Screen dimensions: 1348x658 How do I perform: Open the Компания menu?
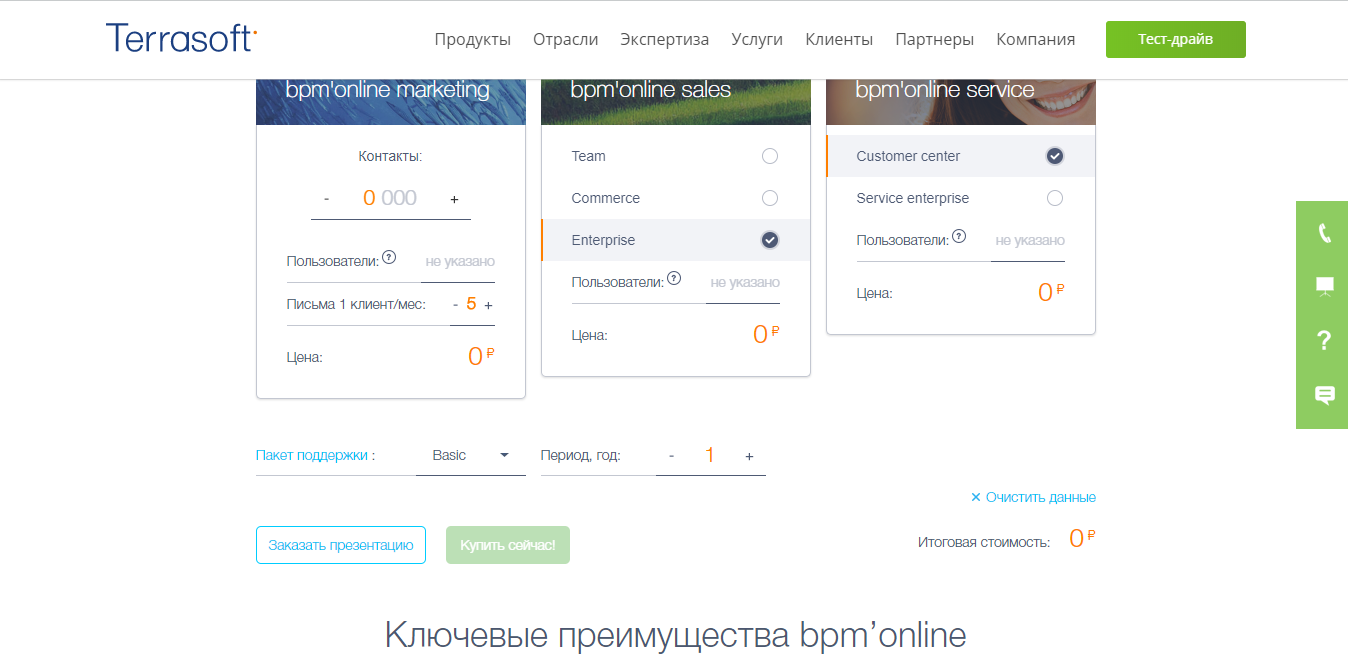coord(1035,39)
